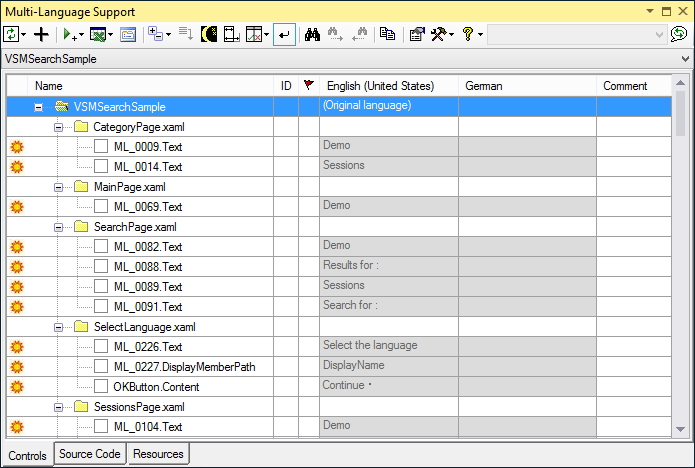The width and height of the screenshot is (695, 468).
Task: Check the OKButton.Content checkbox
Action: coord(101,387)
